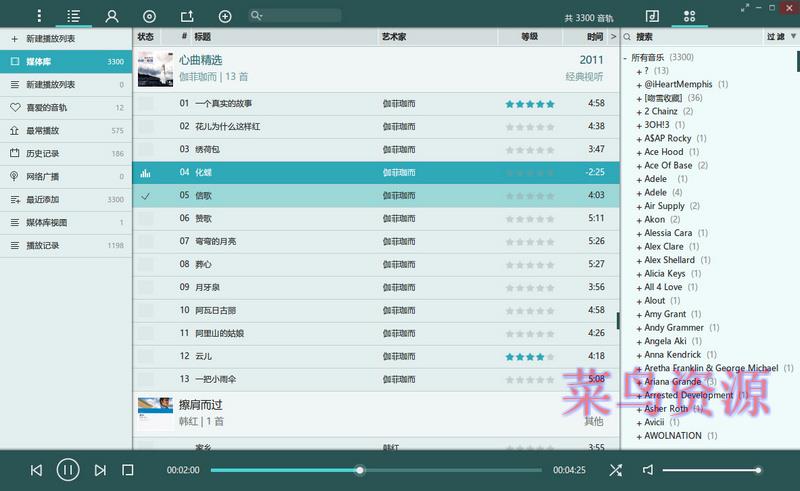Toggle the status box of track 03 绣荷包

[x=146, y=150]
